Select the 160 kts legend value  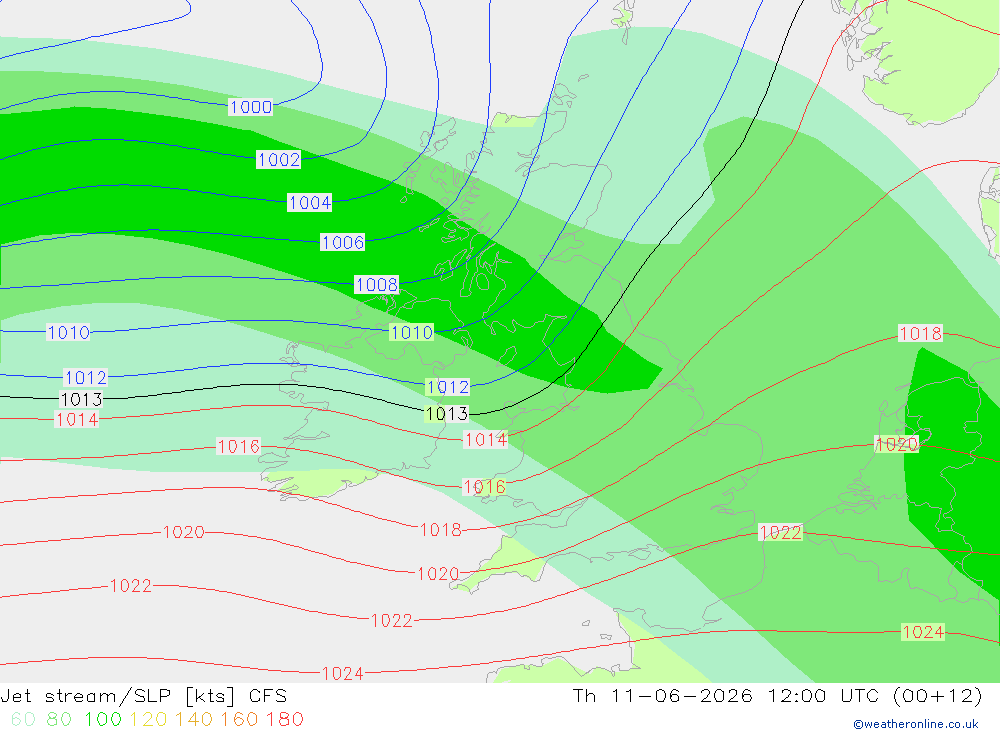[x=239, y=720]
